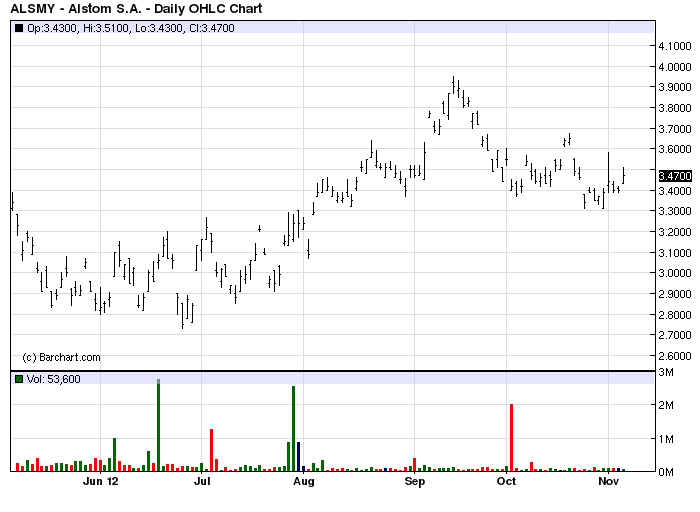Click the 2.6000 price axis label
700x512 pixels.
[675, 356]
